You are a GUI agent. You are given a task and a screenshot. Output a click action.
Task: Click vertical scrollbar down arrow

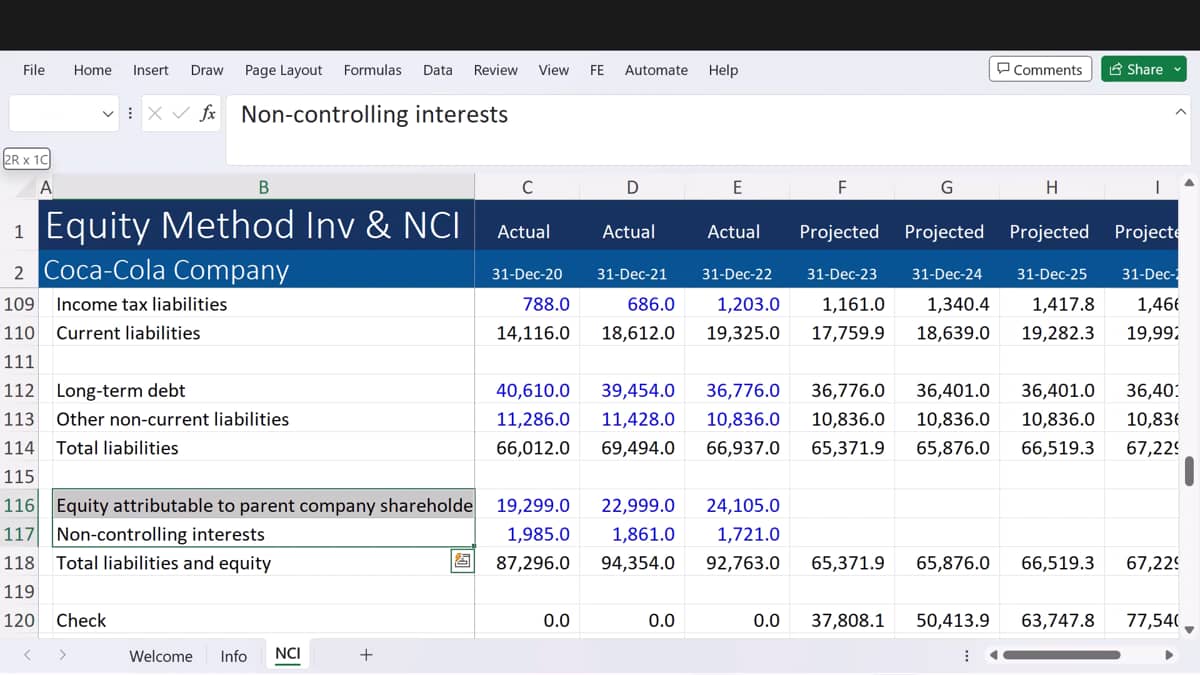(1188, 630)
